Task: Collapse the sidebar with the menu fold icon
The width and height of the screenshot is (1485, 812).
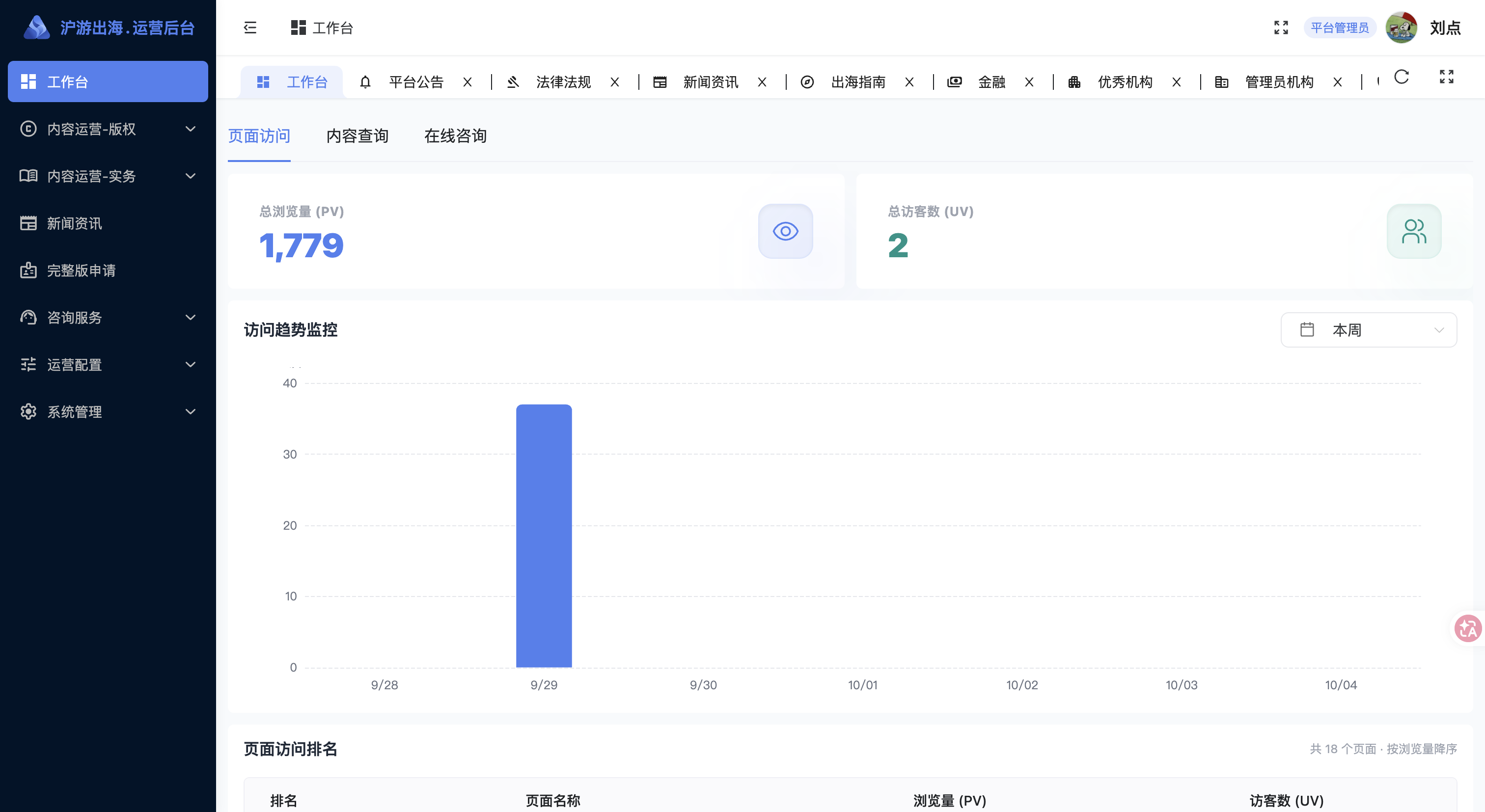Action: [249, 27]
